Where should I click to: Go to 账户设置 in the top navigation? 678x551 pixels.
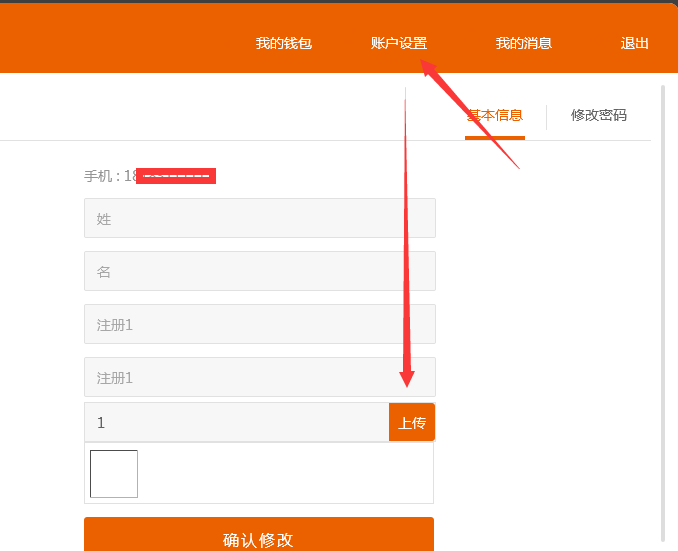click(398, 43)
